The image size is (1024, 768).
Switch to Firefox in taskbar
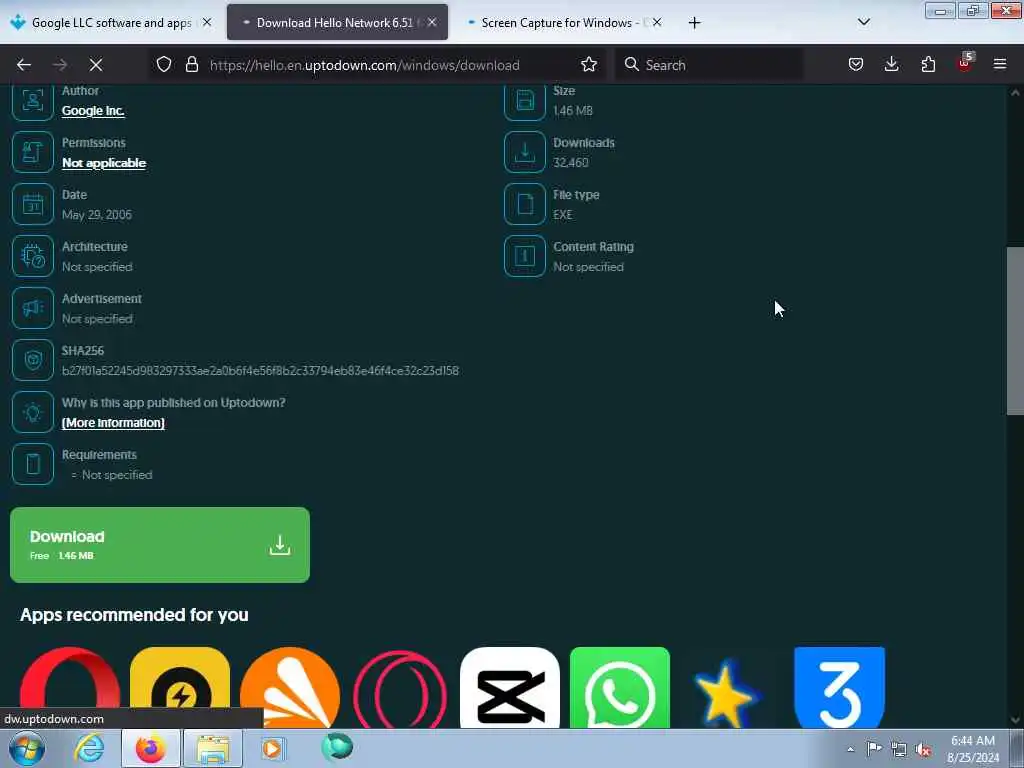pos(151,748)
